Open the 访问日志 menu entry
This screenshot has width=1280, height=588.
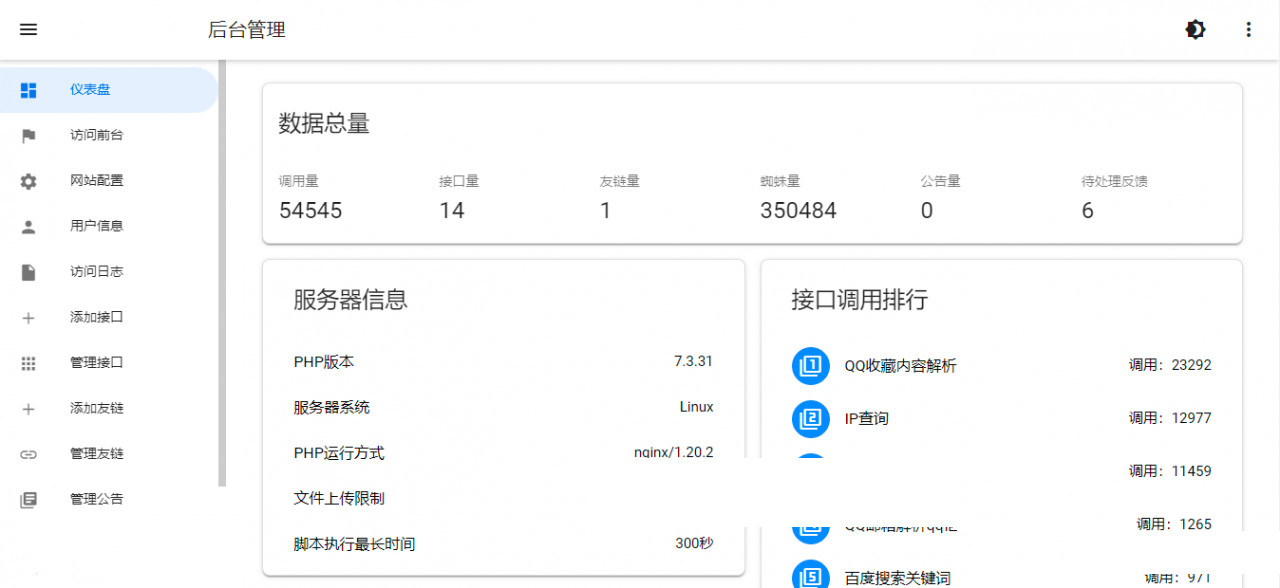108,272
